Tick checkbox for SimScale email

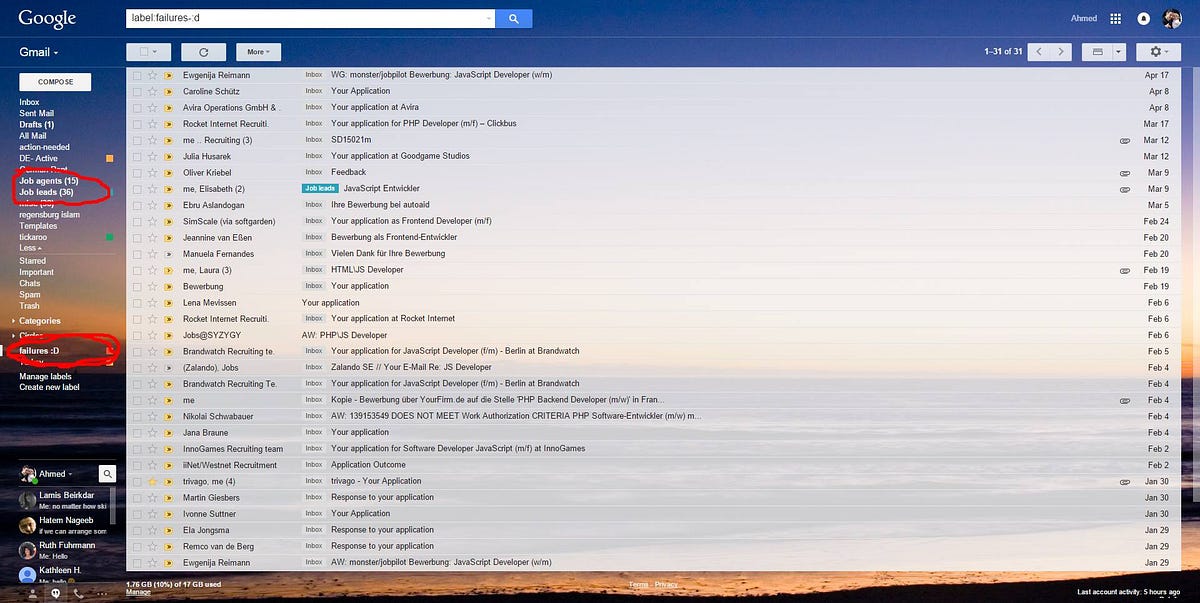click(137, 221)
